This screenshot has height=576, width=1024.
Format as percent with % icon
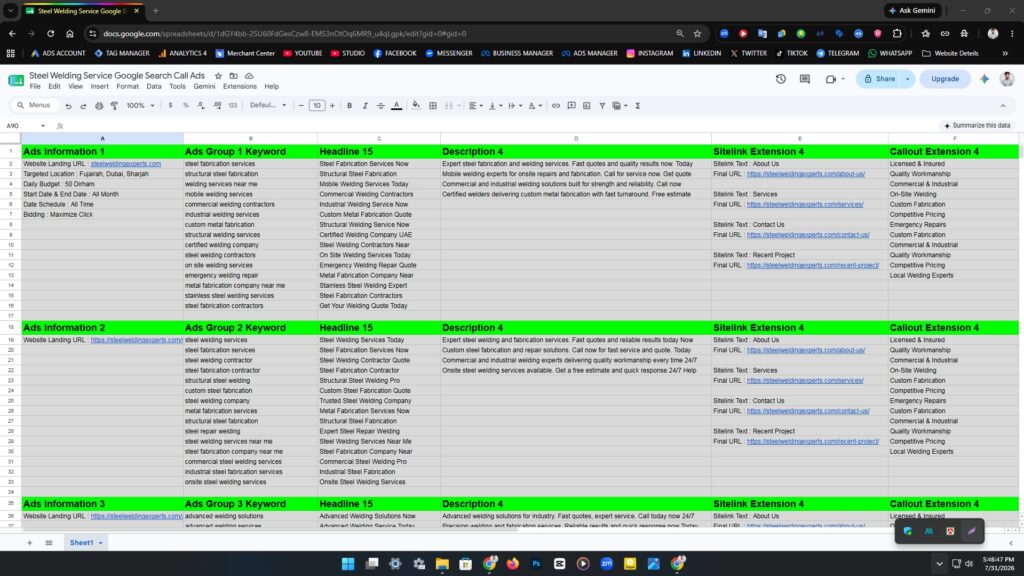click(185, 105)
